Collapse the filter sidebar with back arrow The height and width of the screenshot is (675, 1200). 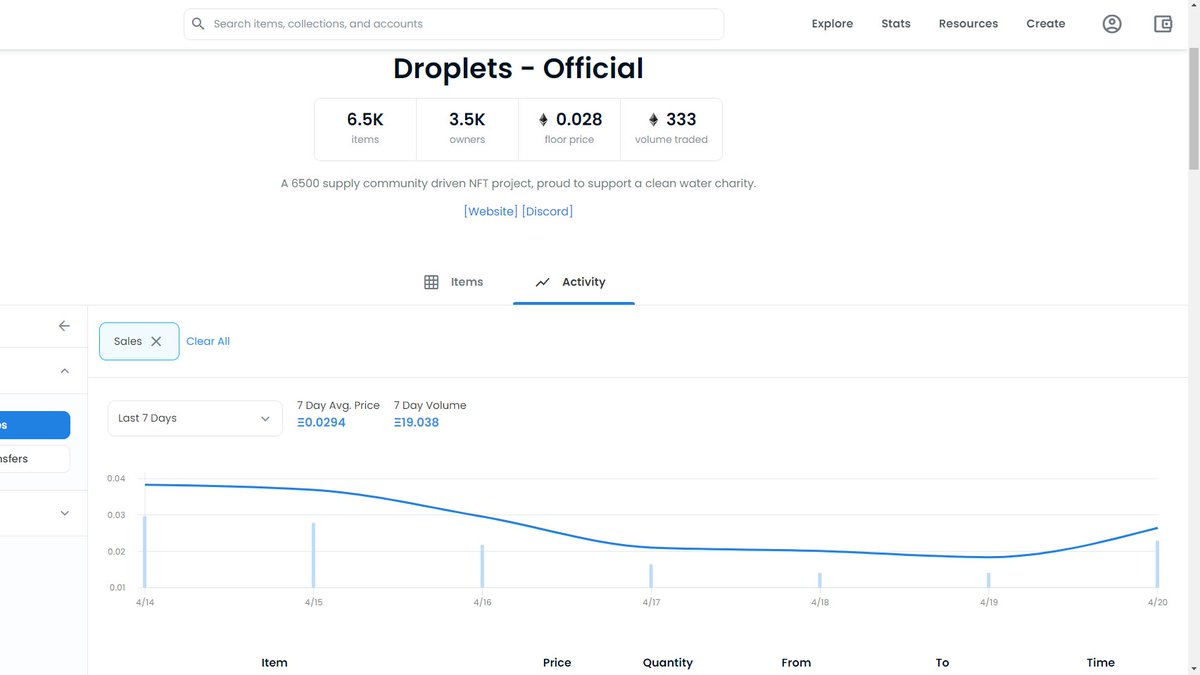pos(64,326)
